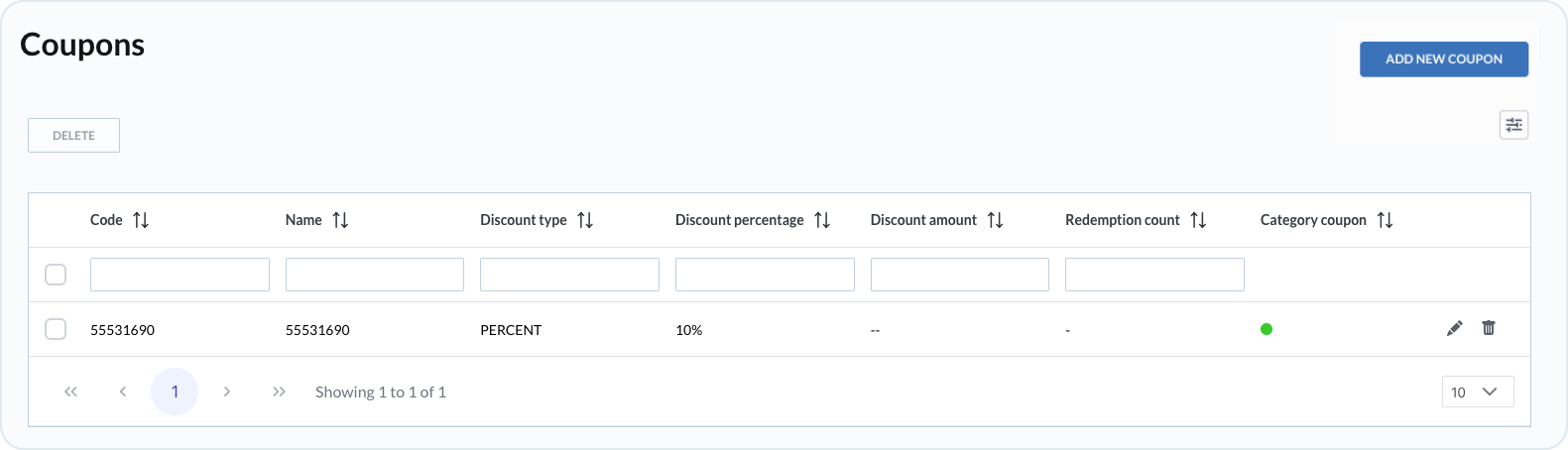Sort by Discount type arrows
The image size is (1568, 450).
[585, 220]
